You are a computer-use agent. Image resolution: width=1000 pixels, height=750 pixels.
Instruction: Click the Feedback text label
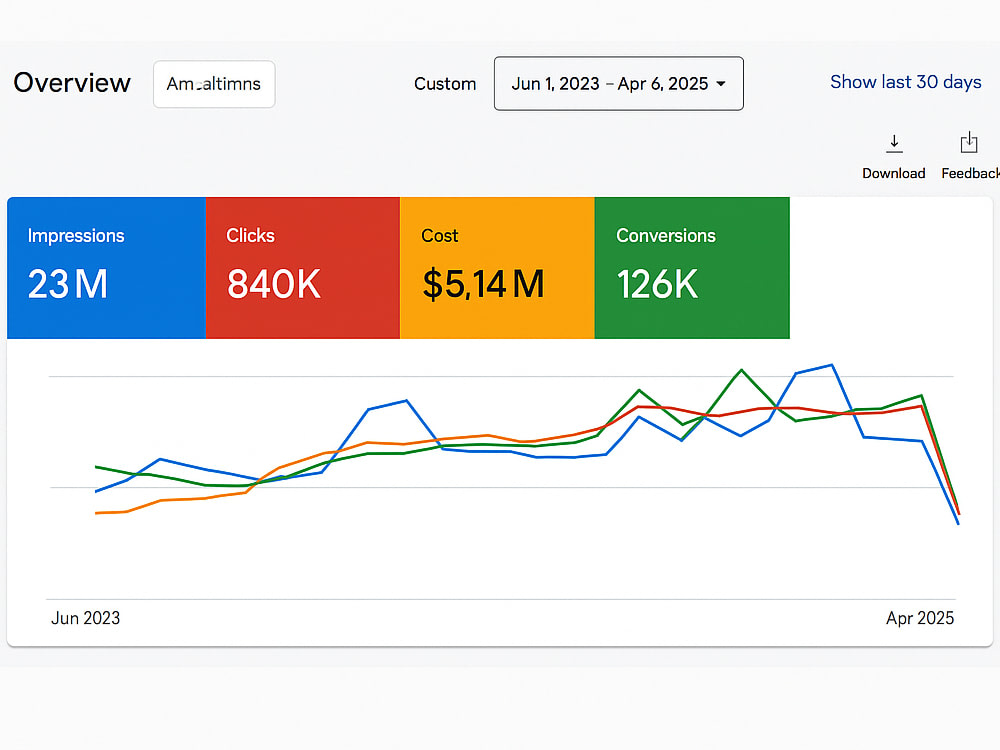click(x=971, y=173)
